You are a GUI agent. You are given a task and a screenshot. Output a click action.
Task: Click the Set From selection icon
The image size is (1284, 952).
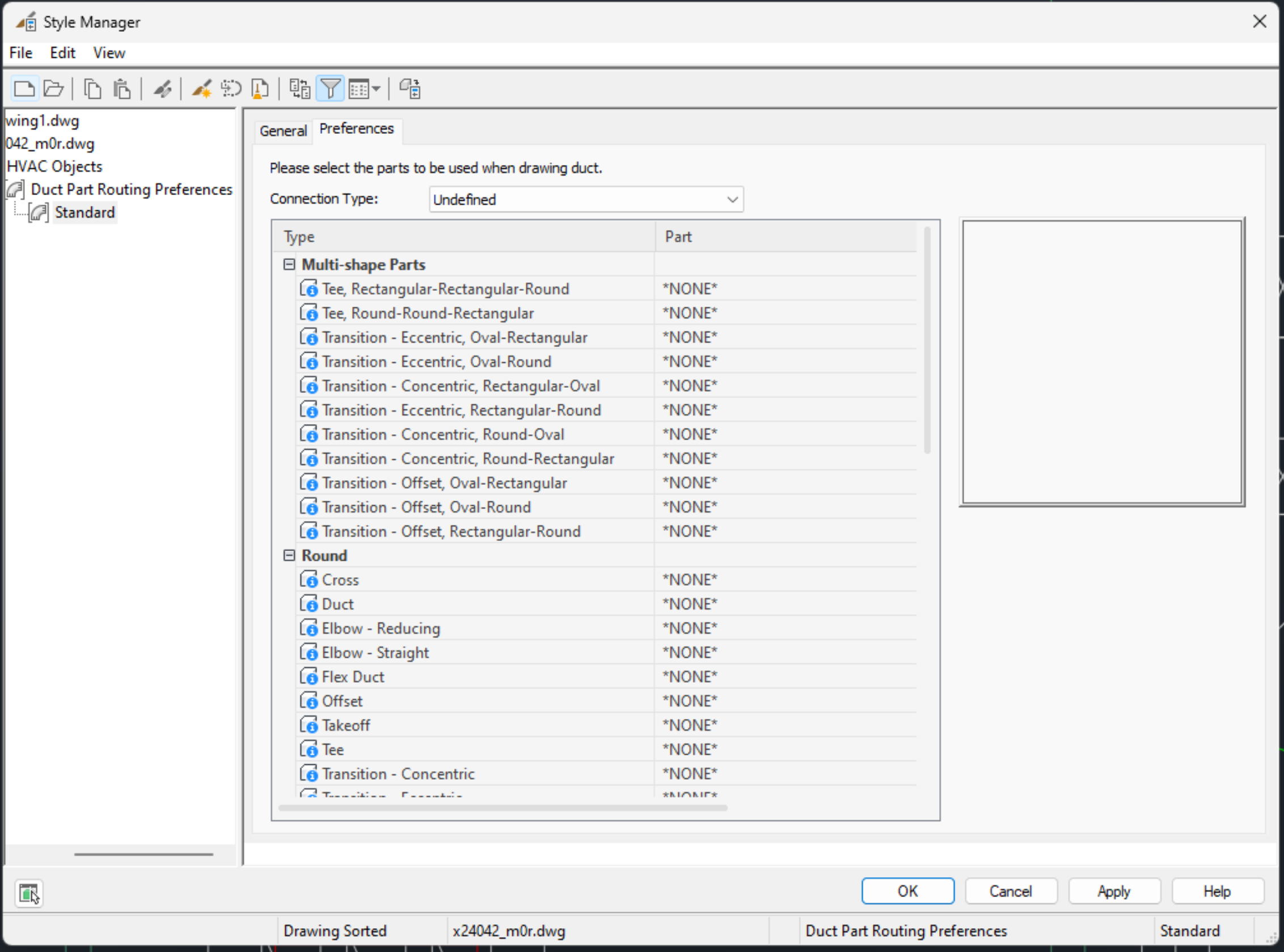pyautogui.click(x=230, y=89)
